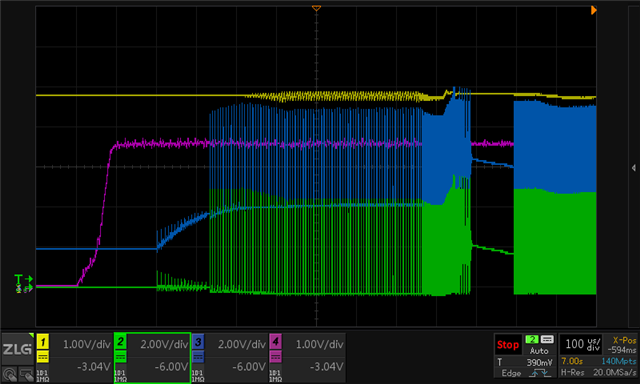The image size is (640, 384).
Task: Click the red Stop run-state button
Action: click(508, 345)
